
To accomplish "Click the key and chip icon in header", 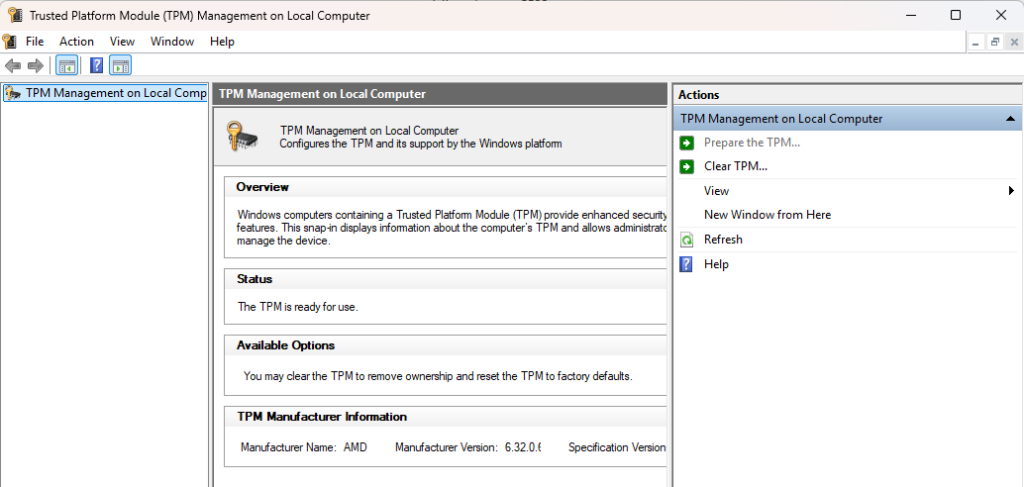I will 242,135.
